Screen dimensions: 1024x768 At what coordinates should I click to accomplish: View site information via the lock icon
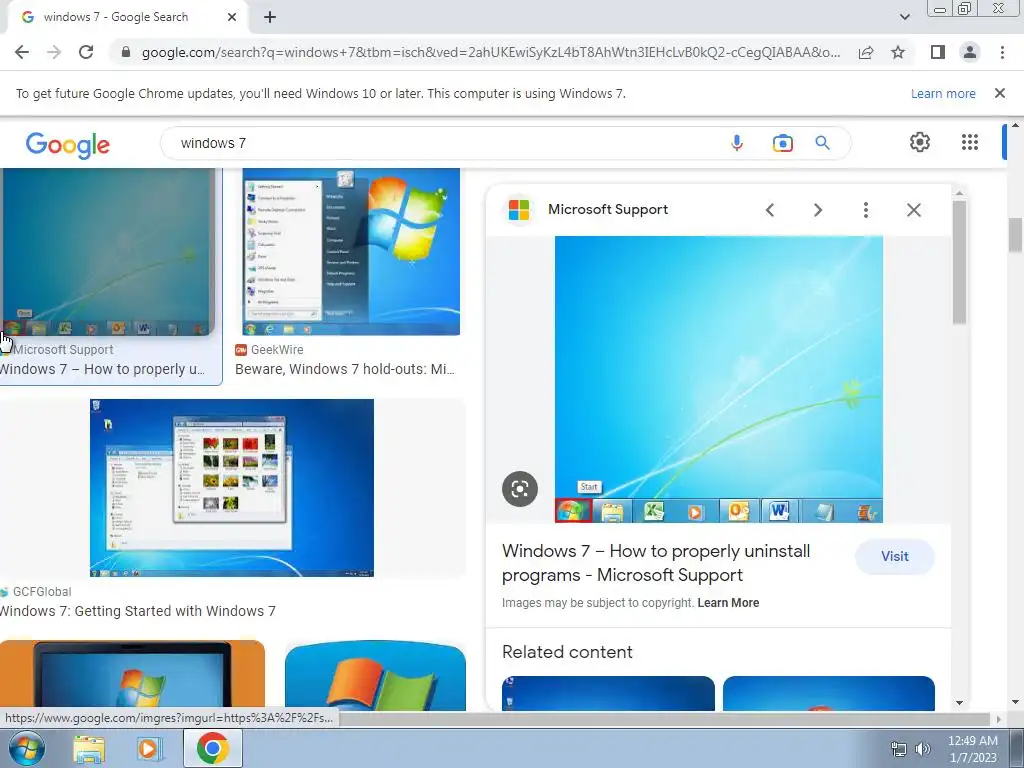[126, 52]
